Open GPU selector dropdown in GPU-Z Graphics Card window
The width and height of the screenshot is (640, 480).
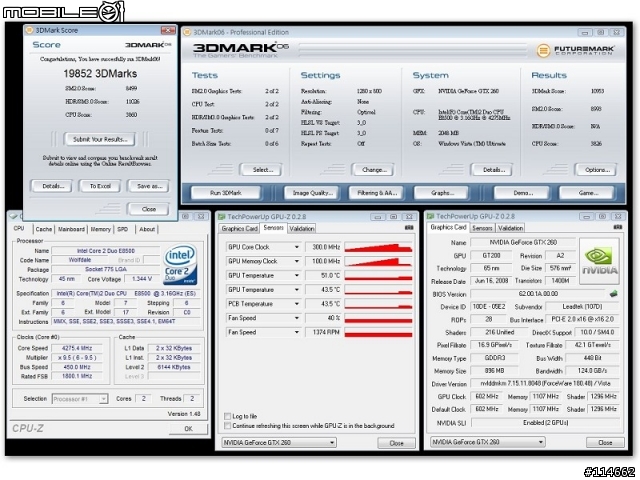(488, 442)
